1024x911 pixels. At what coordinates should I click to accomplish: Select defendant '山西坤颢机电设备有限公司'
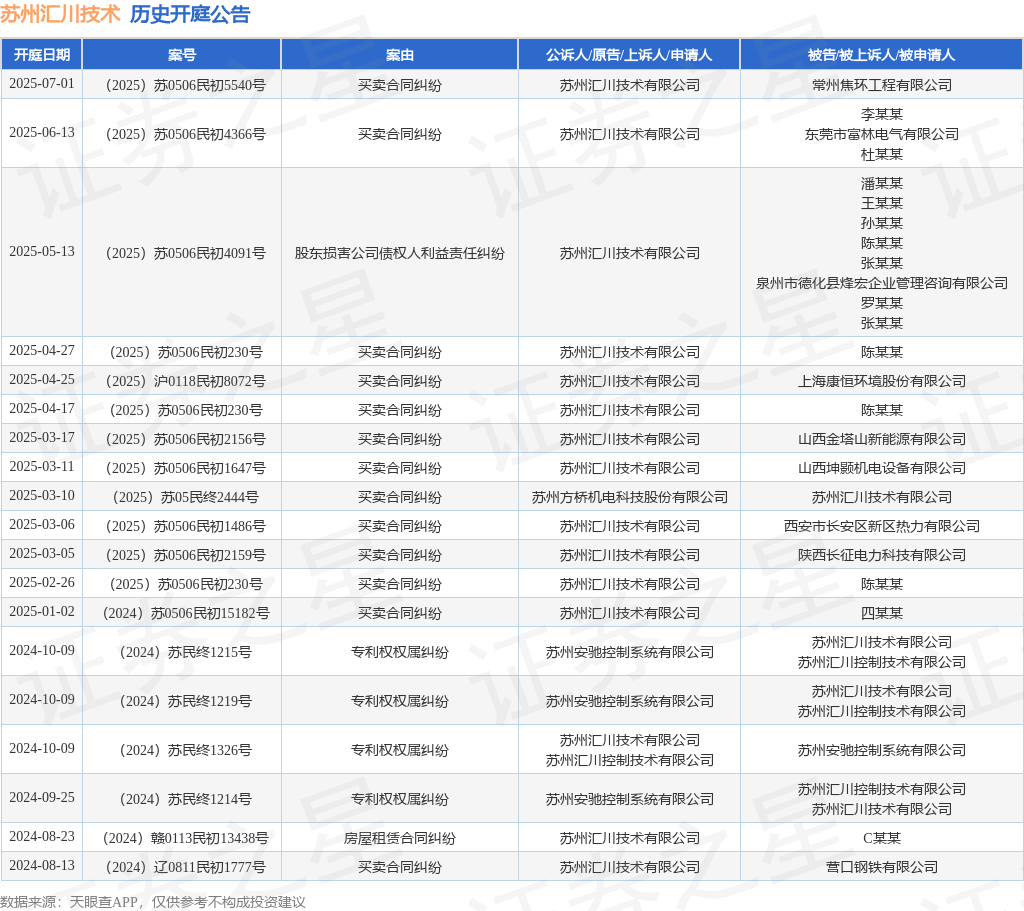click(x=882, y=468)
